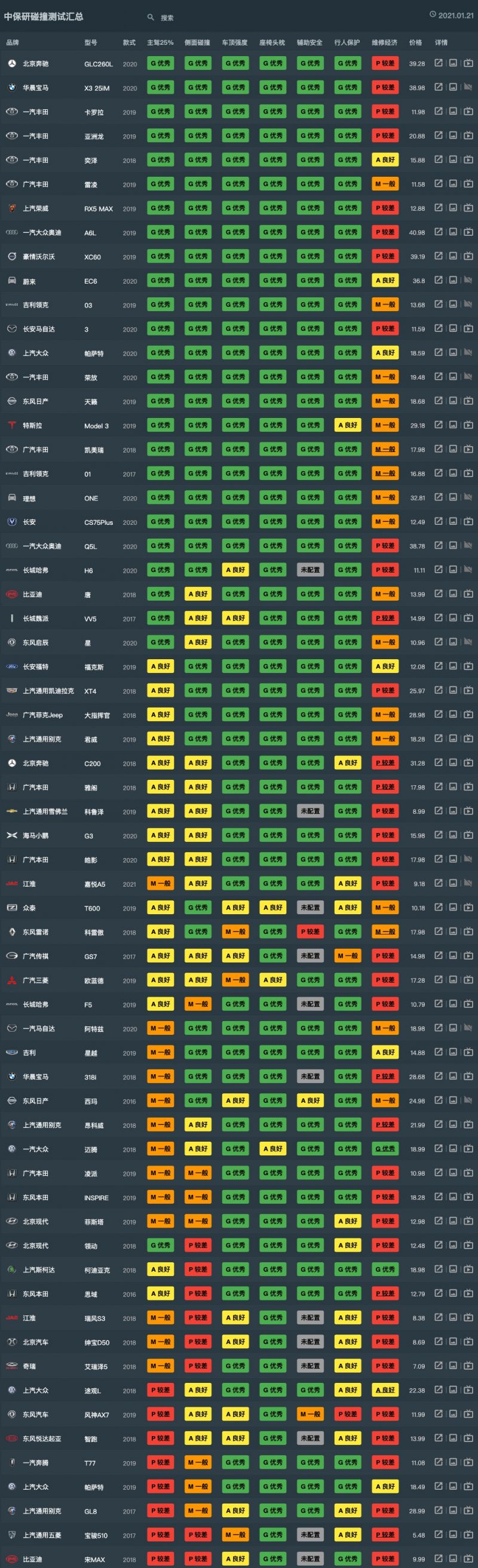The width and height of the screenshot is (478, 1568).
Task: View images icon for 奕泽 row
Action: pyautogui.click(x=453, y=160)
